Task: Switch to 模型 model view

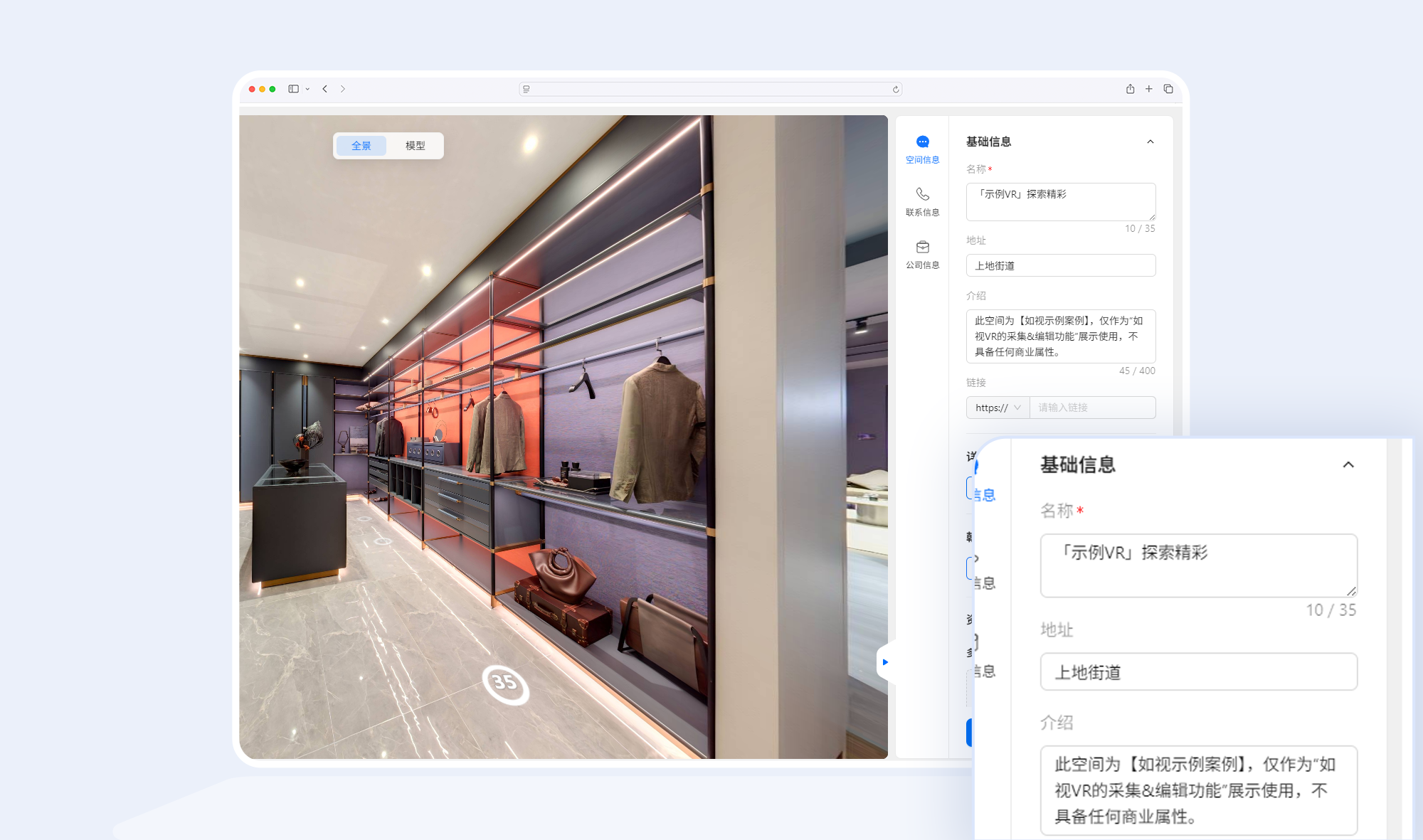Action: coord(415,146)
